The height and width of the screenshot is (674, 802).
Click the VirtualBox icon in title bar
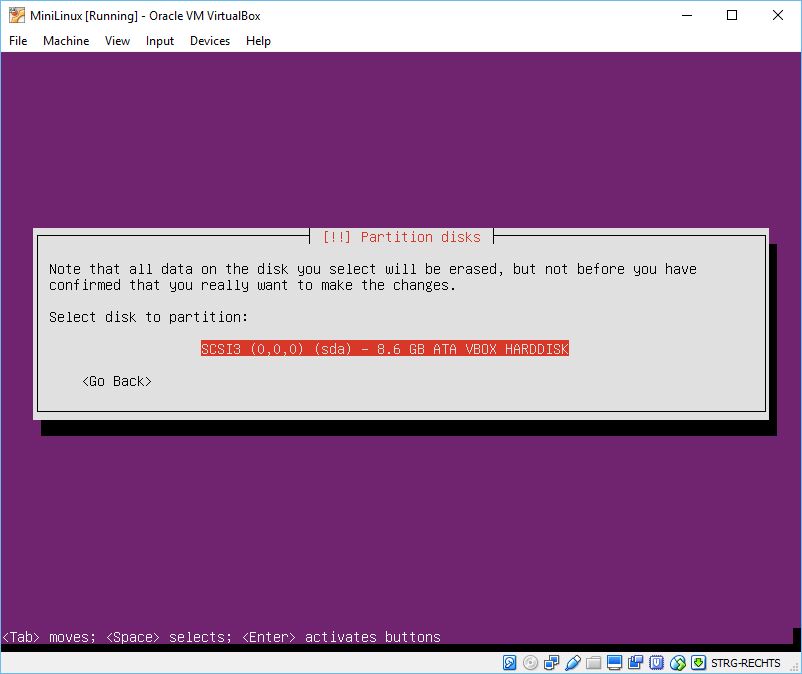[17, 15]
